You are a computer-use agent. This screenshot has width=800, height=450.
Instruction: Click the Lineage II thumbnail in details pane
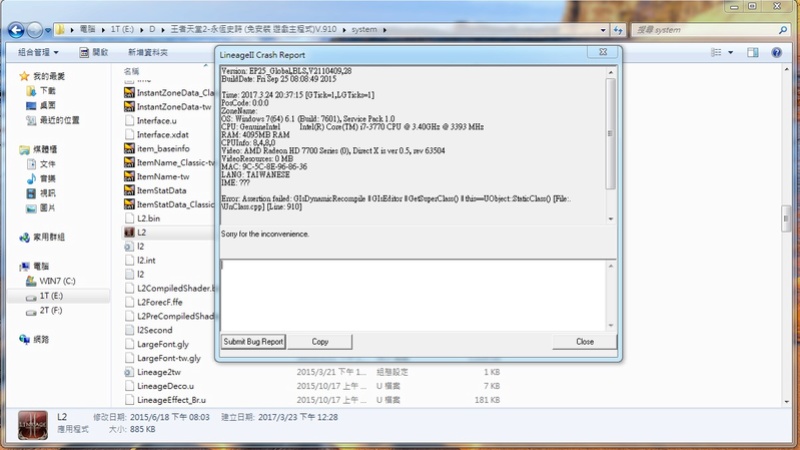(x=33, y=424)
